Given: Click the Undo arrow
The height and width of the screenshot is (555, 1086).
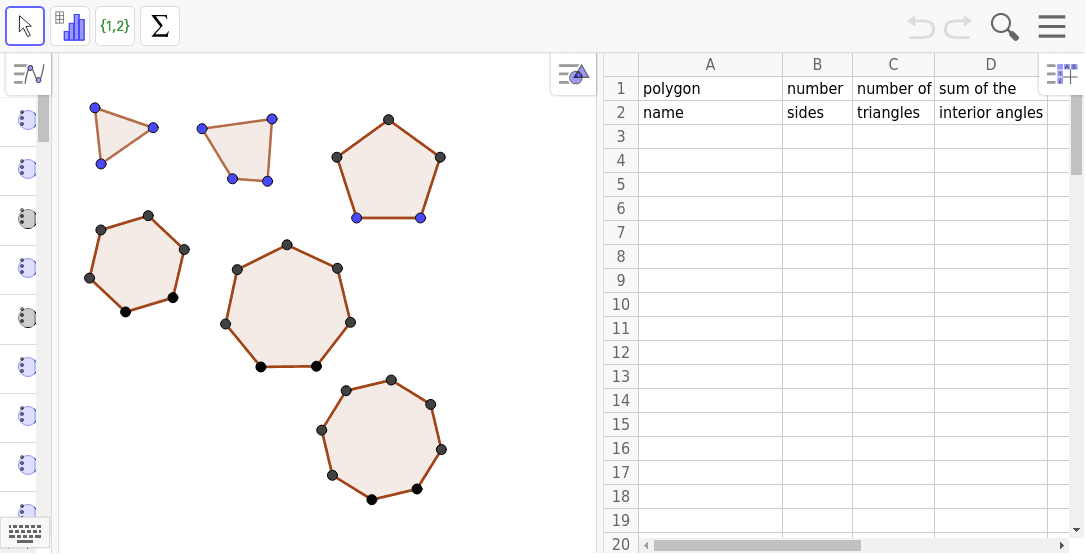Looking at the screenshot, I should [x=920, y=27].
